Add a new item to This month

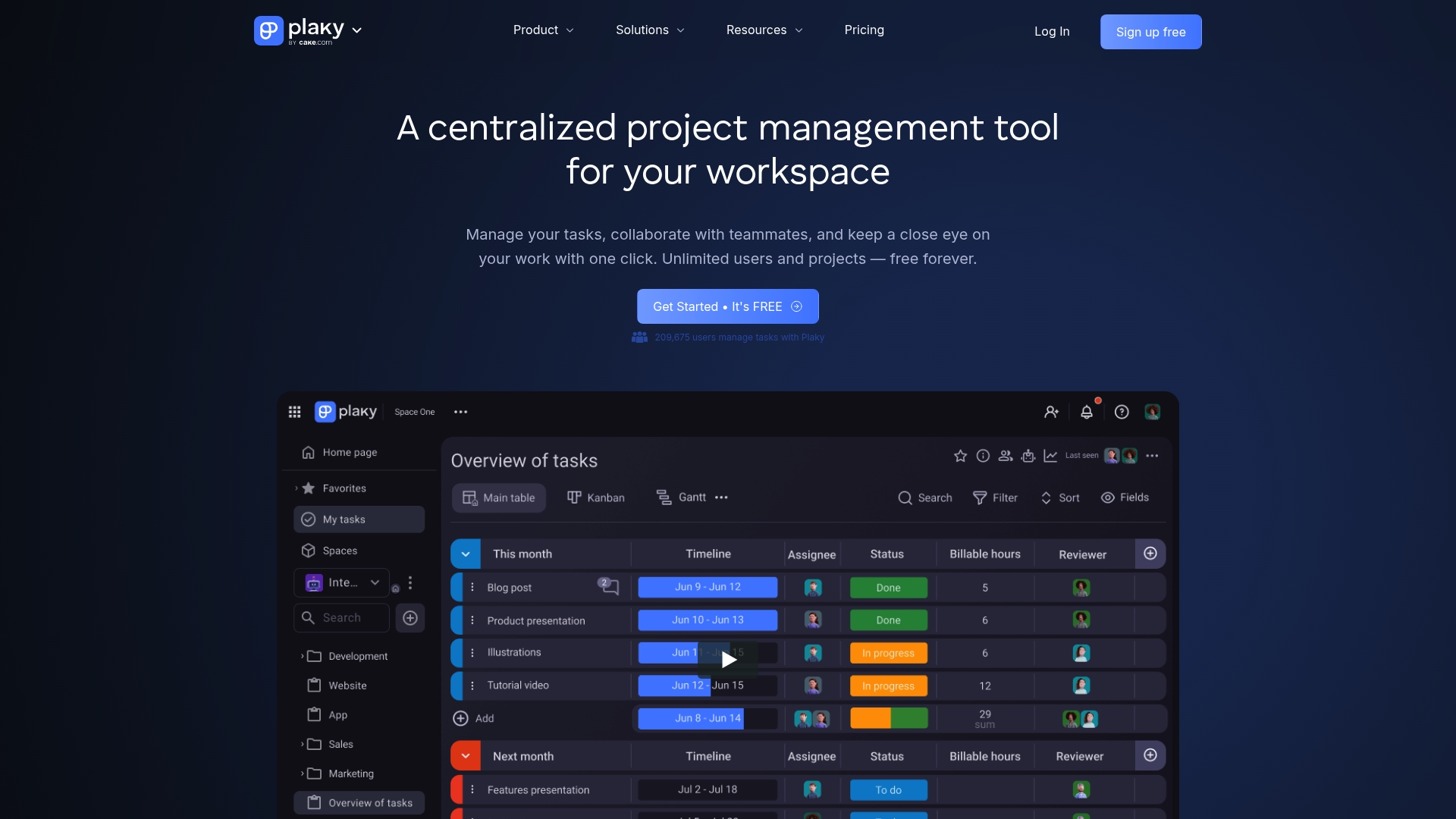[473, 718]
